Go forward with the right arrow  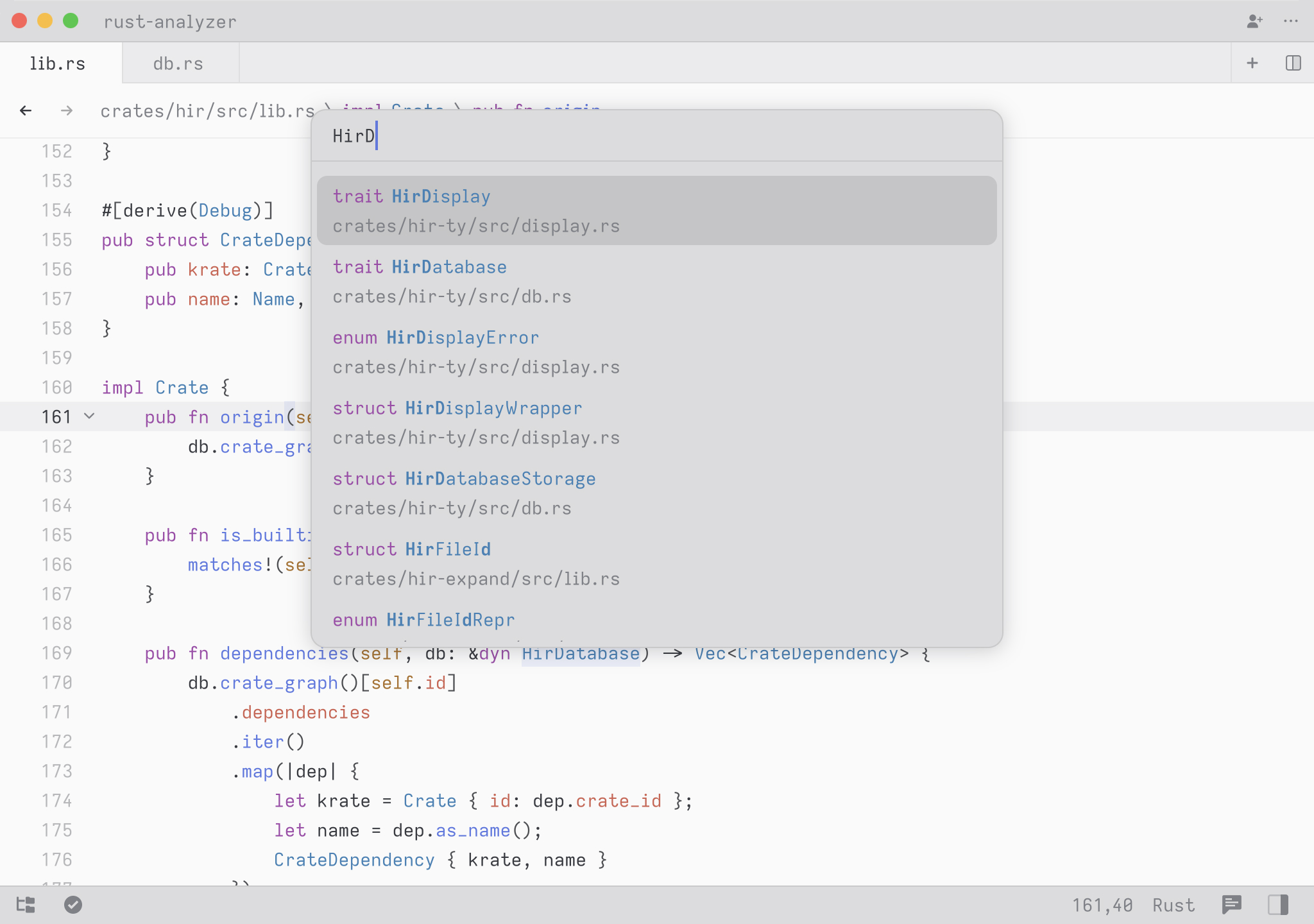click(x=66, y=110)
